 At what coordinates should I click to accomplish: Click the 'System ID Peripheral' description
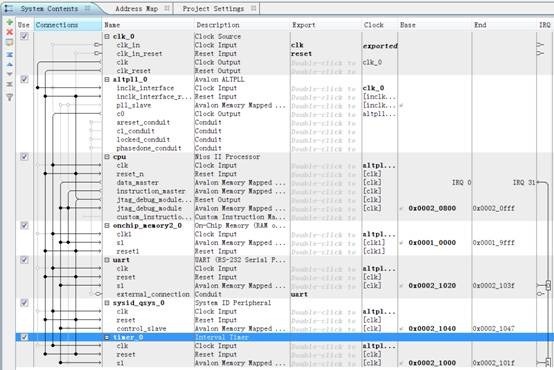coord(233,303)
